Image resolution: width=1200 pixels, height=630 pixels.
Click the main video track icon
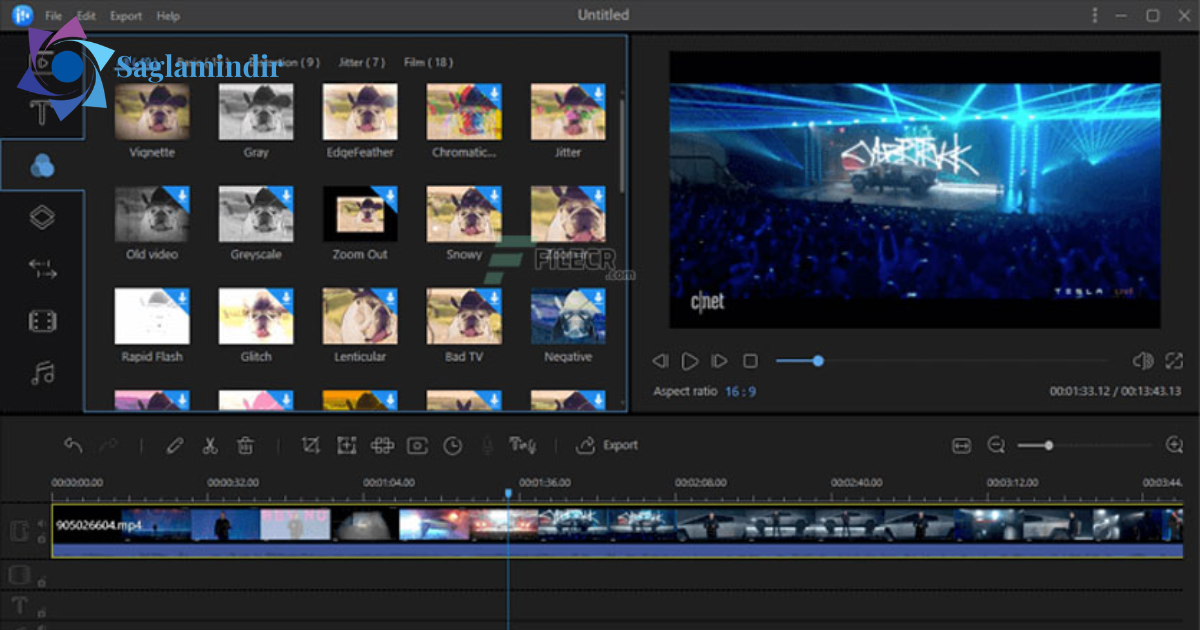point(19,530)
